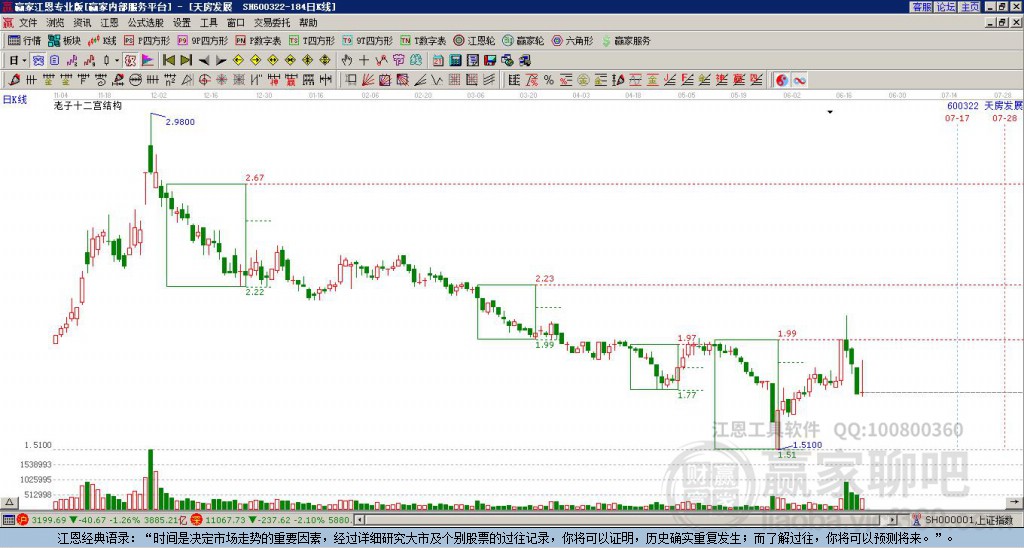Select the crosshair cursor tool

tap(364, 61)
